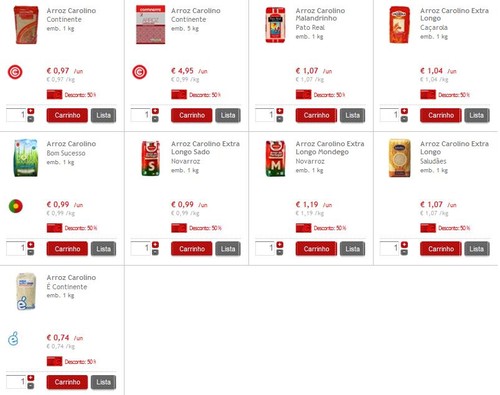Viewport: 500px width, 395px height.
Task: Add Novarroz Mondego rice to Carrinho
Action: pos(316,249)
